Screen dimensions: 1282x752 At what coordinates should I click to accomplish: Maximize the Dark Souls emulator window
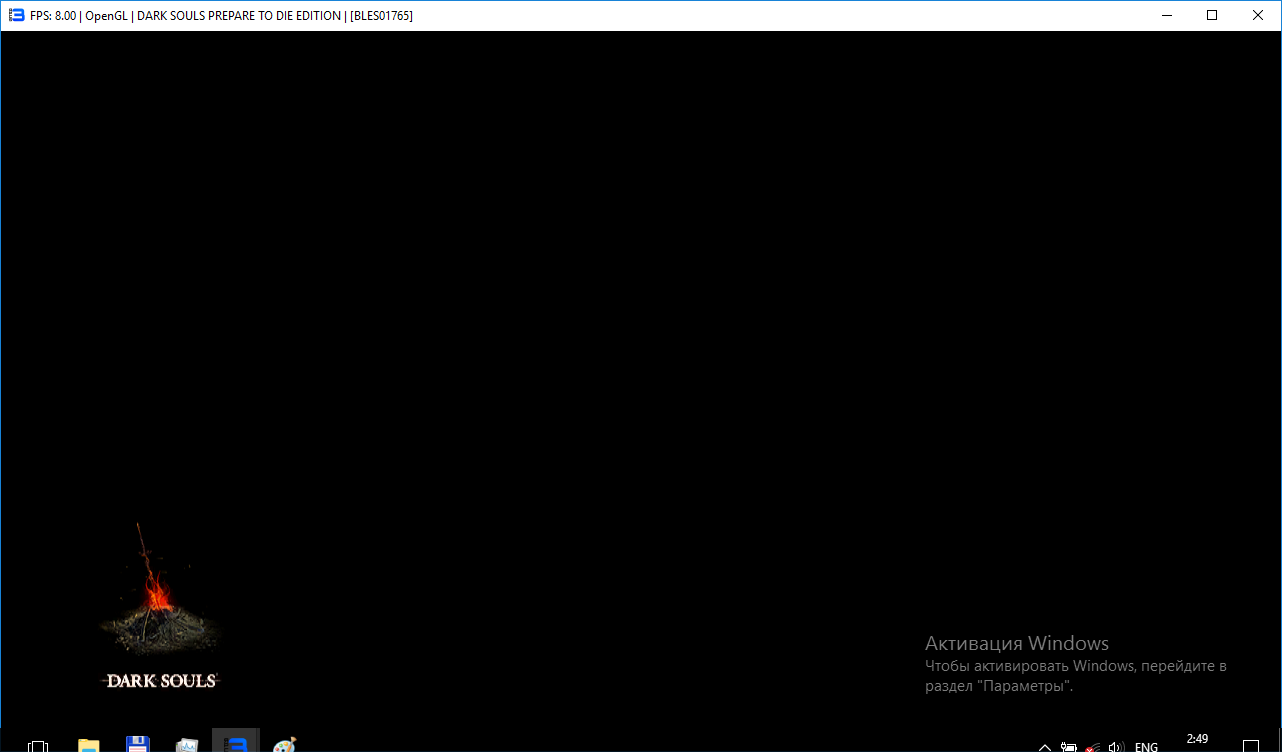(x=1212, y=15)
